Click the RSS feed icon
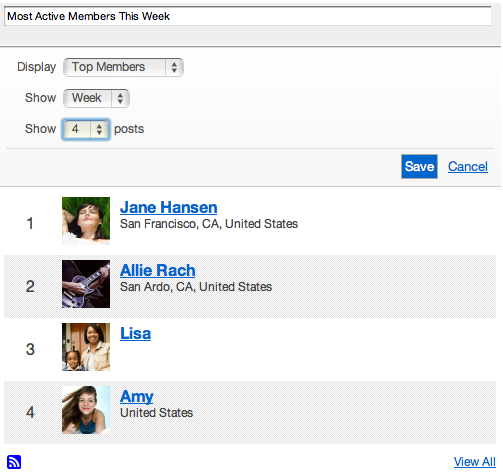This screenshot has width=503, height=474. pyautogui.click(x=14, y=462)
